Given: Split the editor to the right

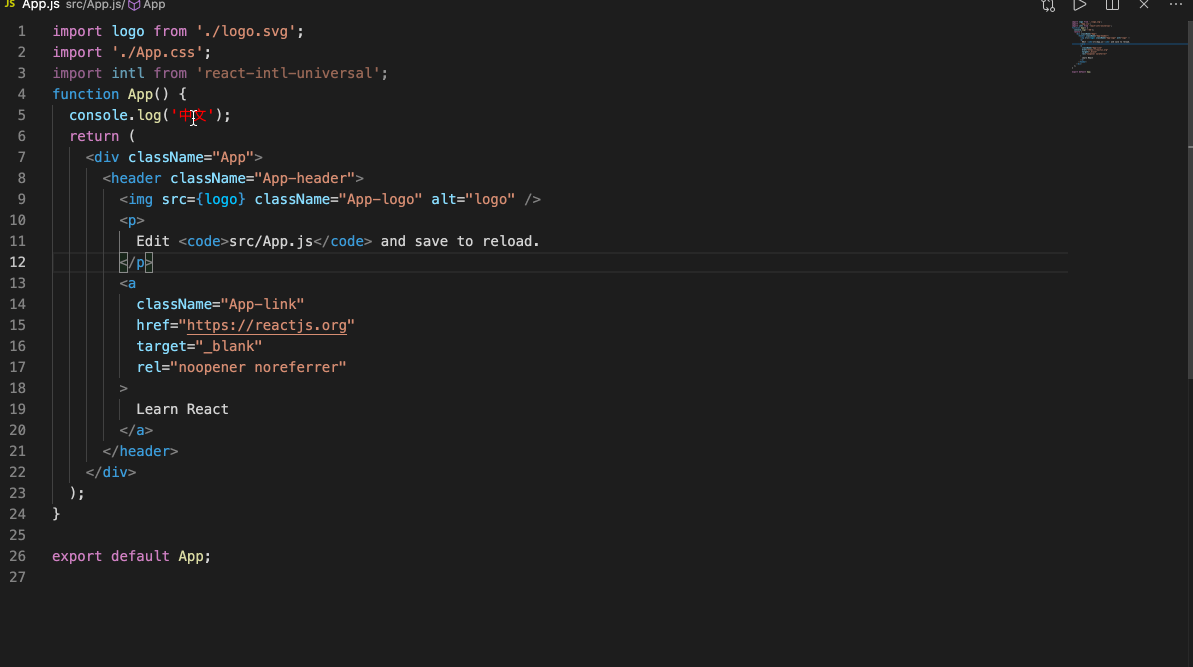Looking at the screenshot, I should tap(1112, 5).
